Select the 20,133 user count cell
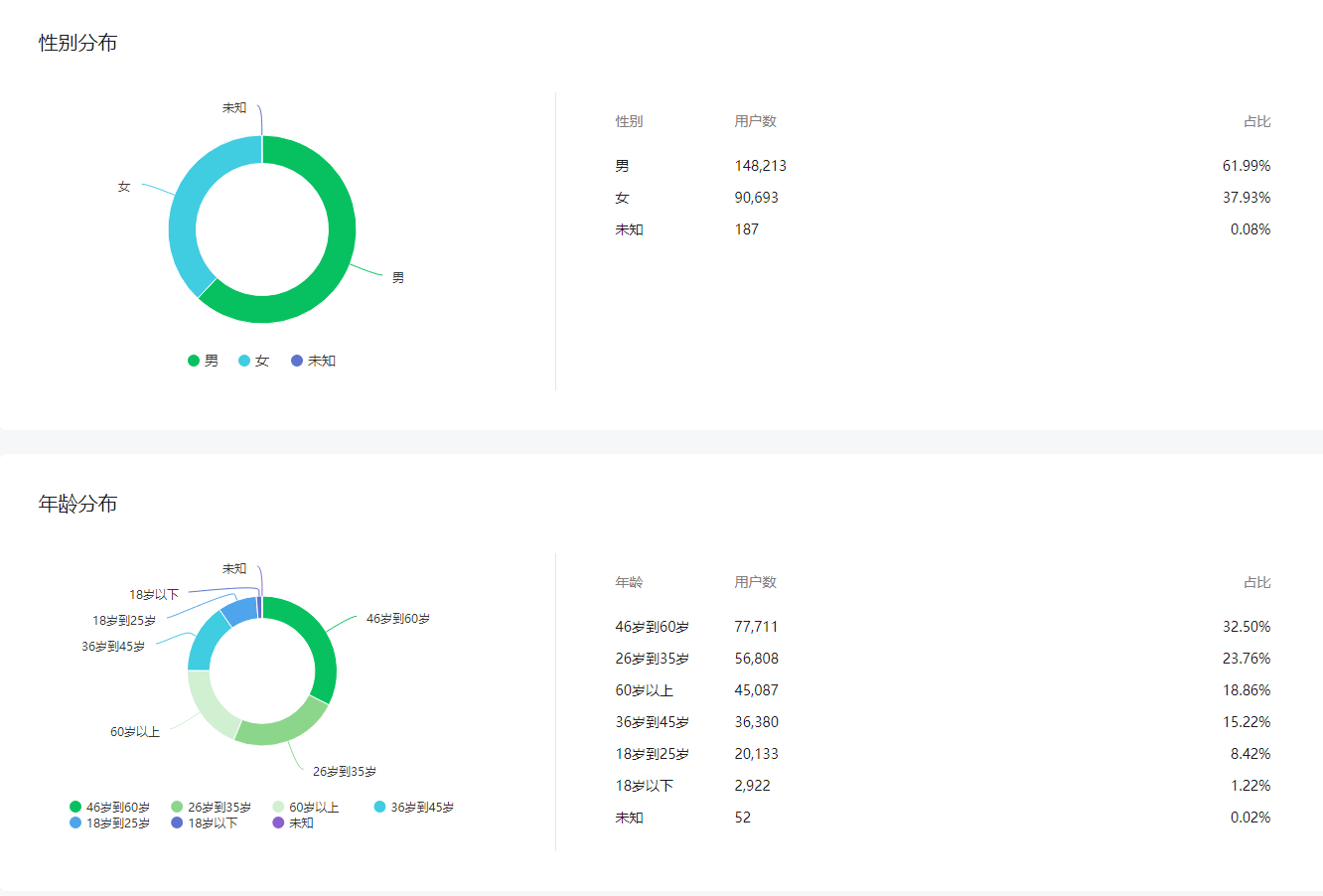 tap(757, 754)
